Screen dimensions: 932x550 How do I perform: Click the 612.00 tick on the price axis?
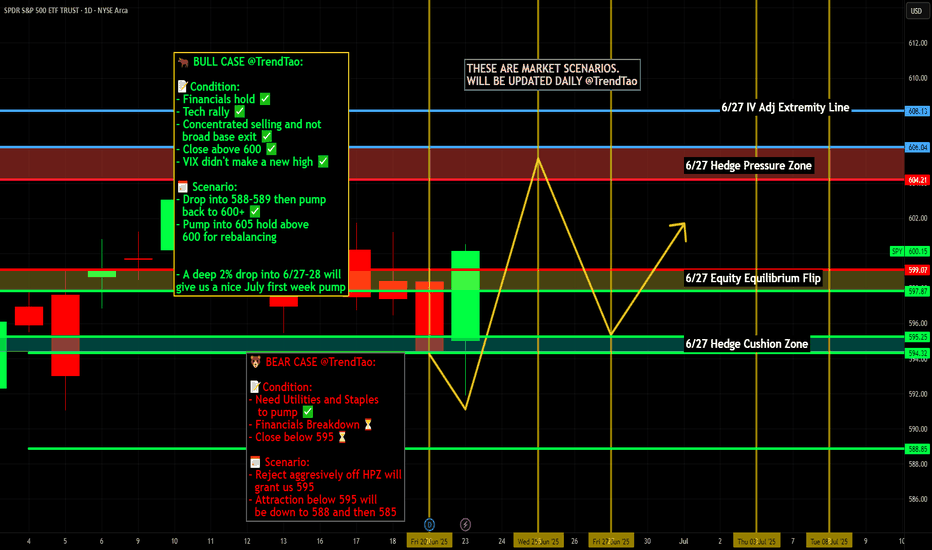(917, 43)
